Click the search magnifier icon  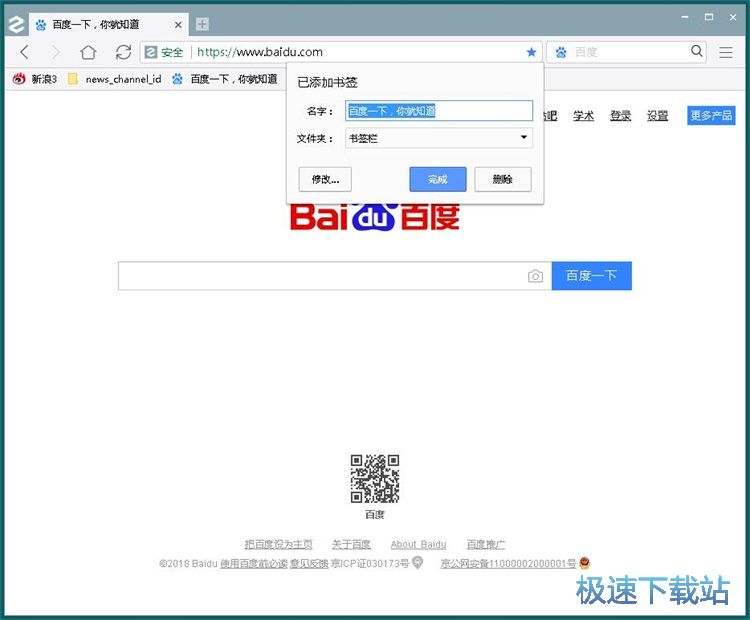tap(697, 51)
